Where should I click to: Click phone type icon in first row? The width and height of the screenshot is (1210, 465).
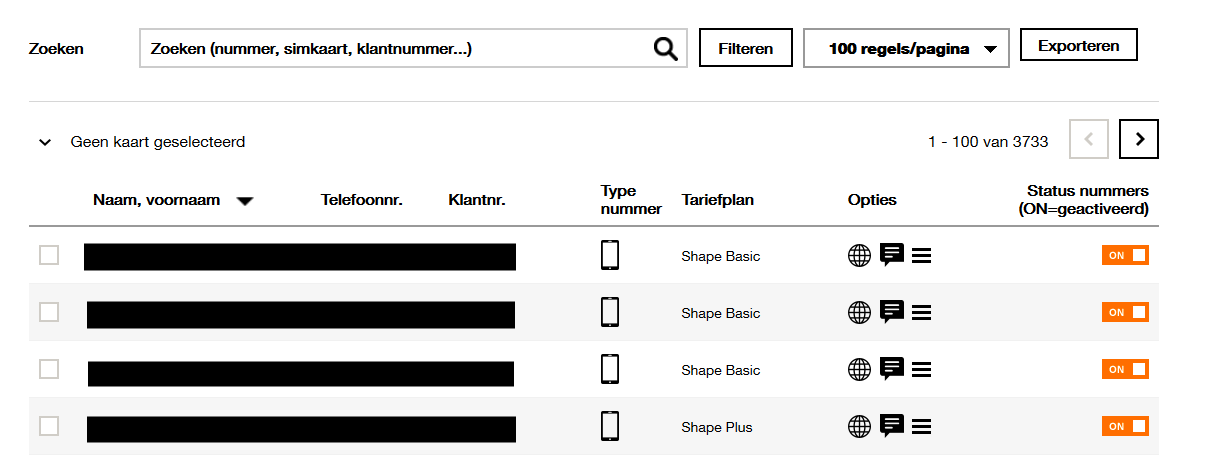[610, 255]
